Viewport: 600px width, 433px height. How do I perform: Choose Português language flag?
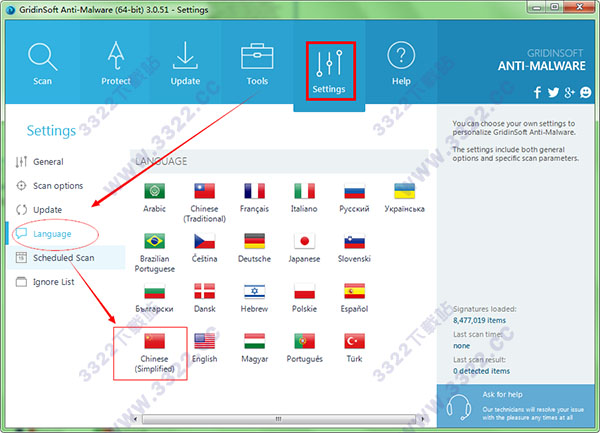click(304, 341)
